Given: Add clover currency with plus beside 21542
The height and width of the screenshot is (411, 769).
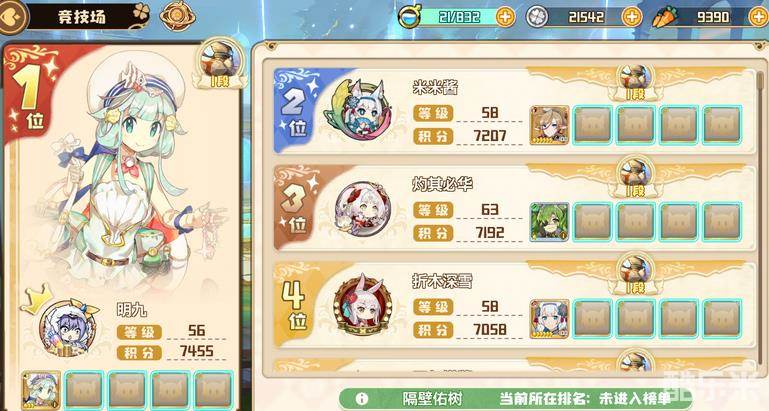Looking at the screenshot, I should click(x=632, y=17).
